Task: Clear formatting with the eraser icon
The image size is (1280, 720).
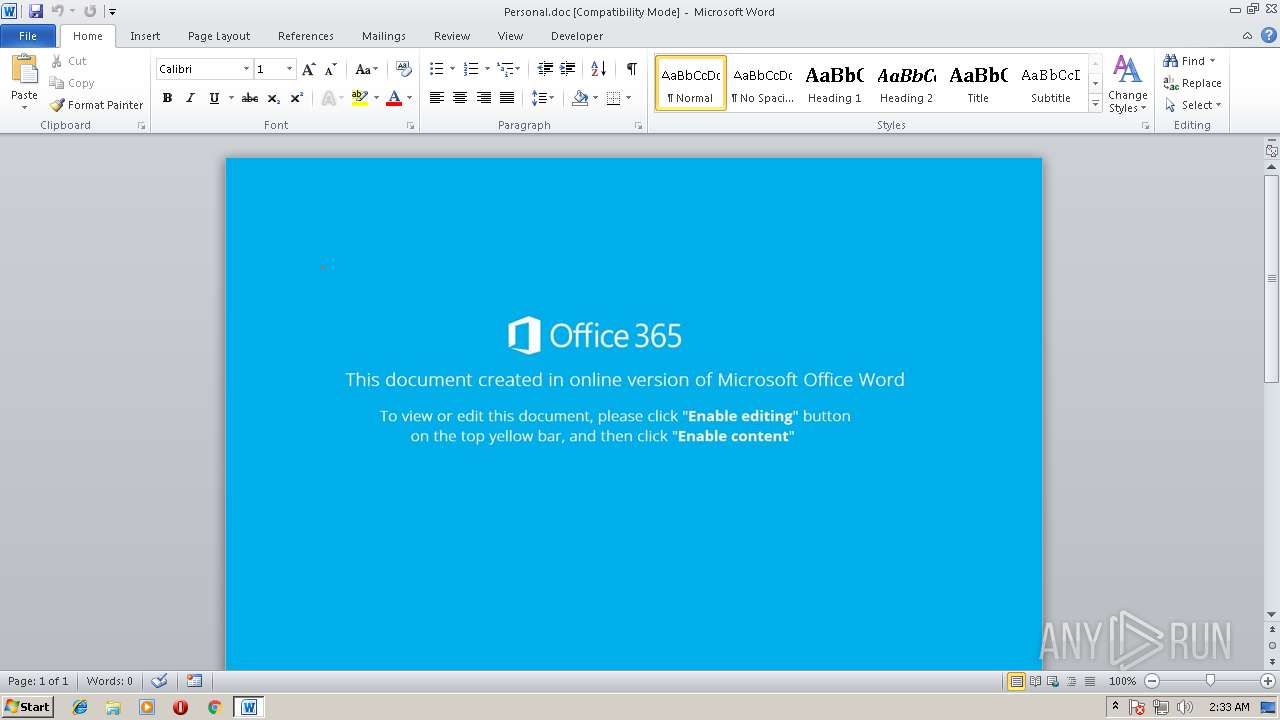Action: (x=404, y=69)
